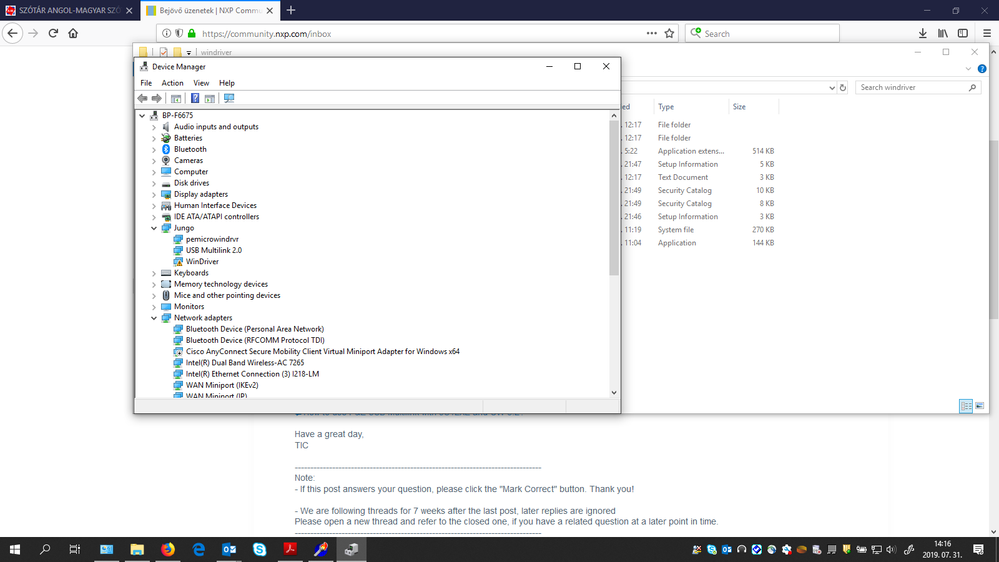The image size is (999, 562).
Task: Click the Explorer help icon
Action: (982, 69)
